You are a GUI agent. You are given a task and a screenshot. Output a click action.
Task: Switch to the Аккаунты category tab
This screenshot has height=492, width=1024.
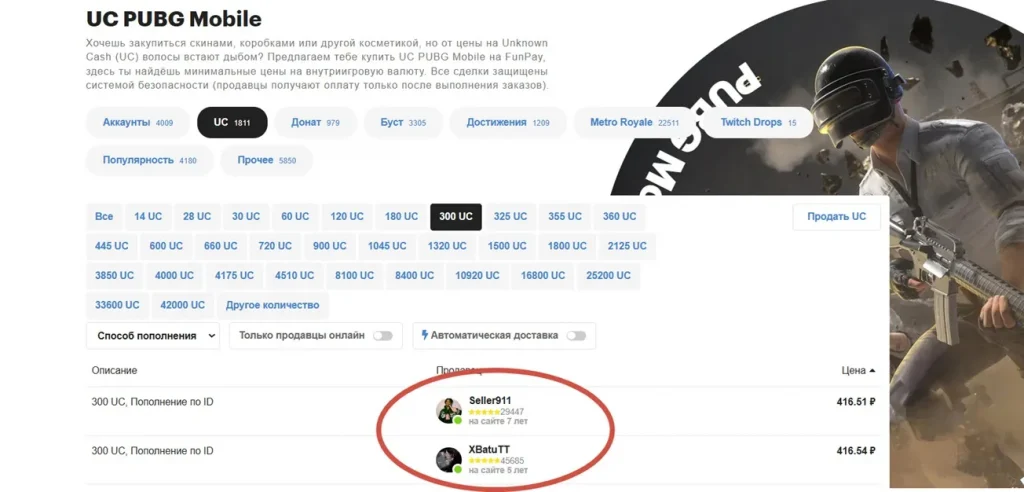click(138, 123)
